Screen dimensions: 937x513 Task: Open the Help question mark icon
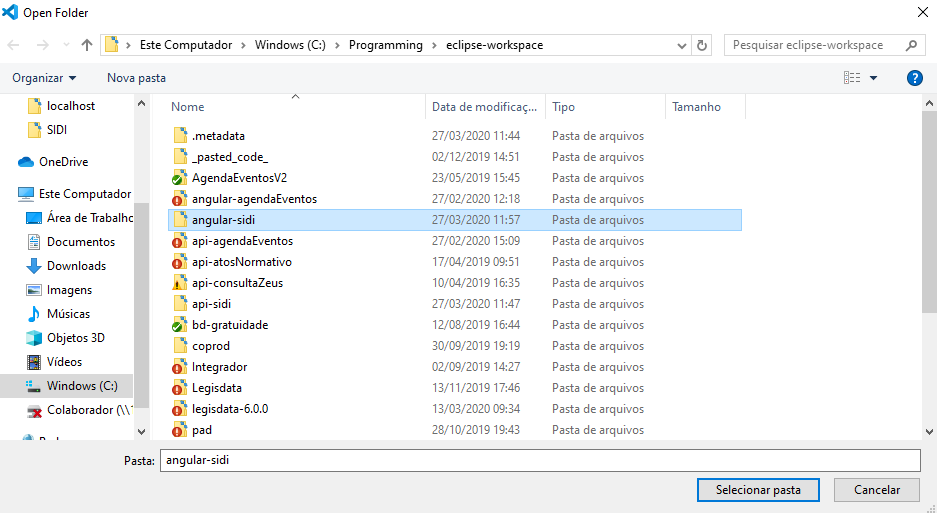click(x=914, y=78)
